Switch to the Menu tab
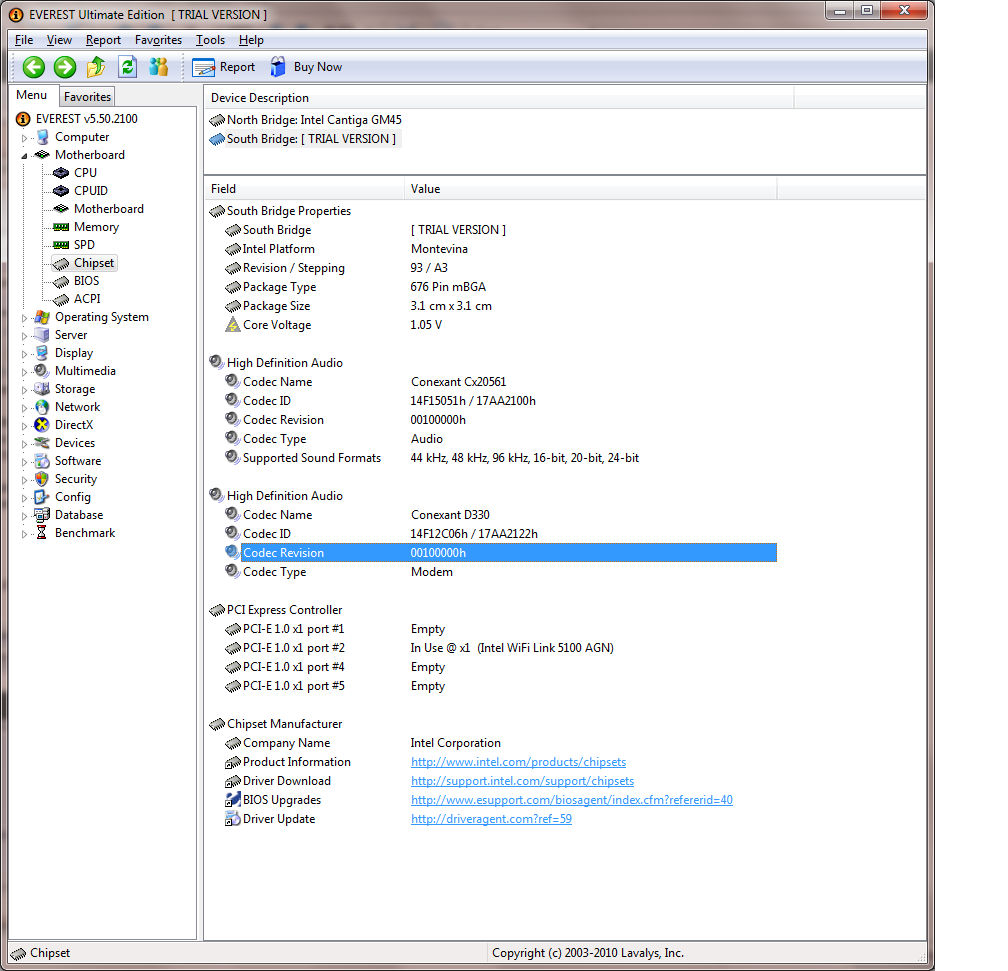Image resolution: width=1008 pixels, height=971 pixels. 32,95
